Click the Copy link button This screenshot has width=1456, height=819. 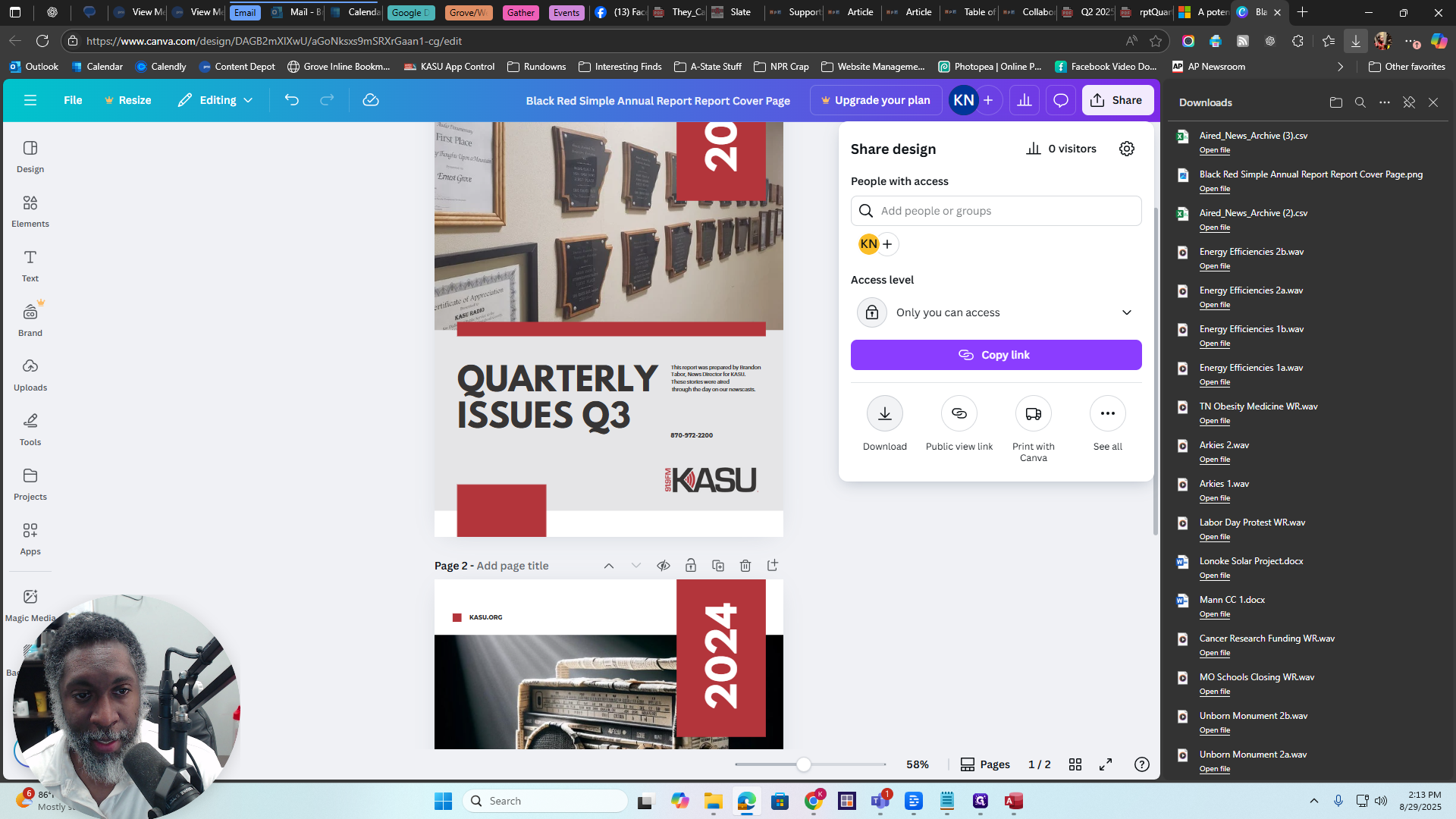tap(996, 355)
